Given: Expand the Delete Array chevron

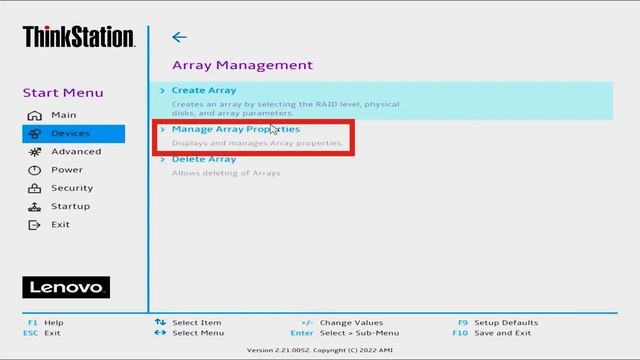Looking at the screenshot, I should [x=162, y=159].
